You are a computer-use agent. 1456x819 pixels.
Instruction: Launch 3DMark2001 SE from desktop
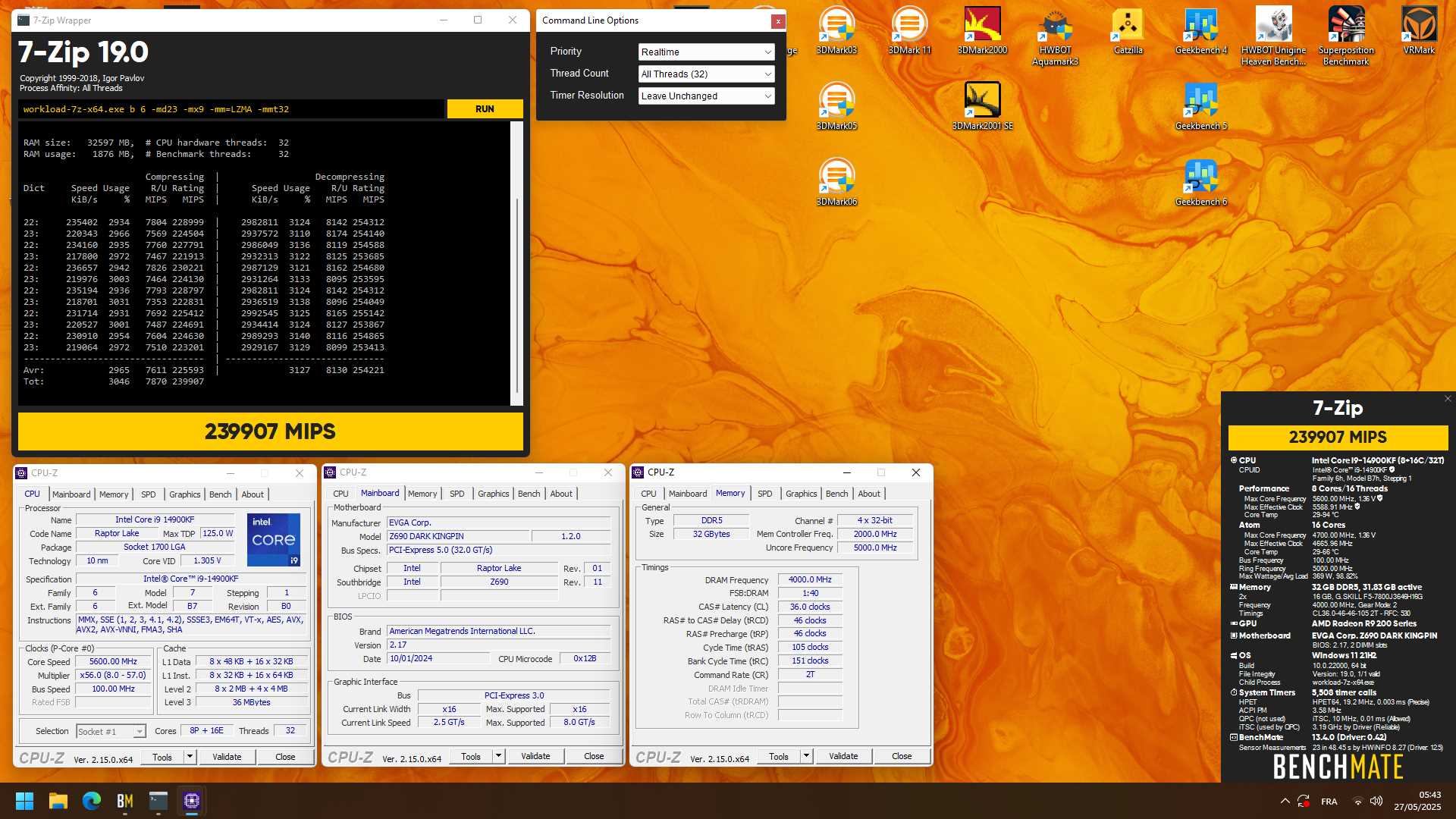pyautogui.click(x=982, y=106)
